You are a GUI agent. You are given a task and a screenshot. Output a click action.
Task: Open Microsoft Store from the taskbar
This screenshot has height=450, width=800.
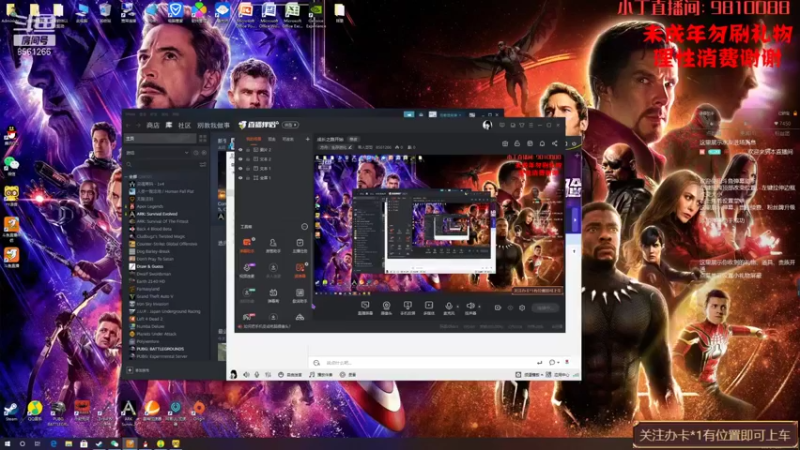84,444
